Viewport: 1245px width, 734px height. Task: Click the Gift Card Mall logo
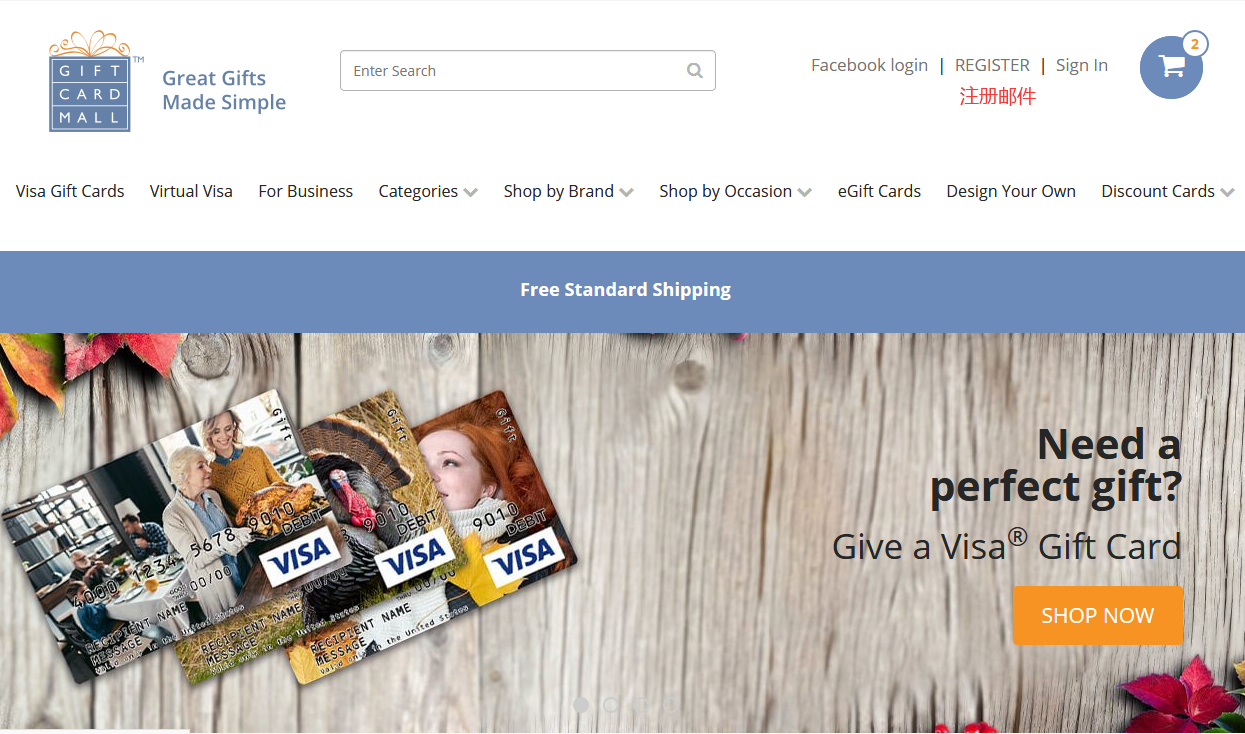pyautogui.click(x=90, y=81)
